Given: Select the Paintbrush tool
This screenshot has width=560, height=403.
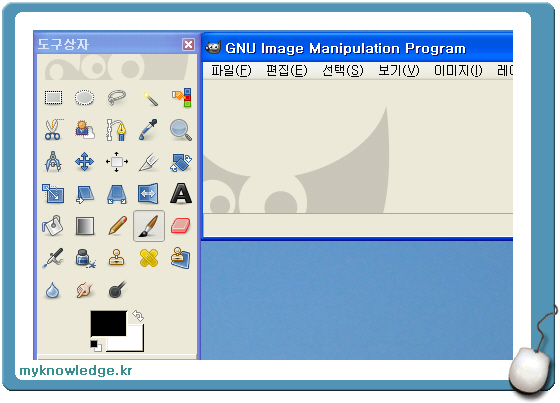Looking at the screenshot, I should click(x=149, y=226).
